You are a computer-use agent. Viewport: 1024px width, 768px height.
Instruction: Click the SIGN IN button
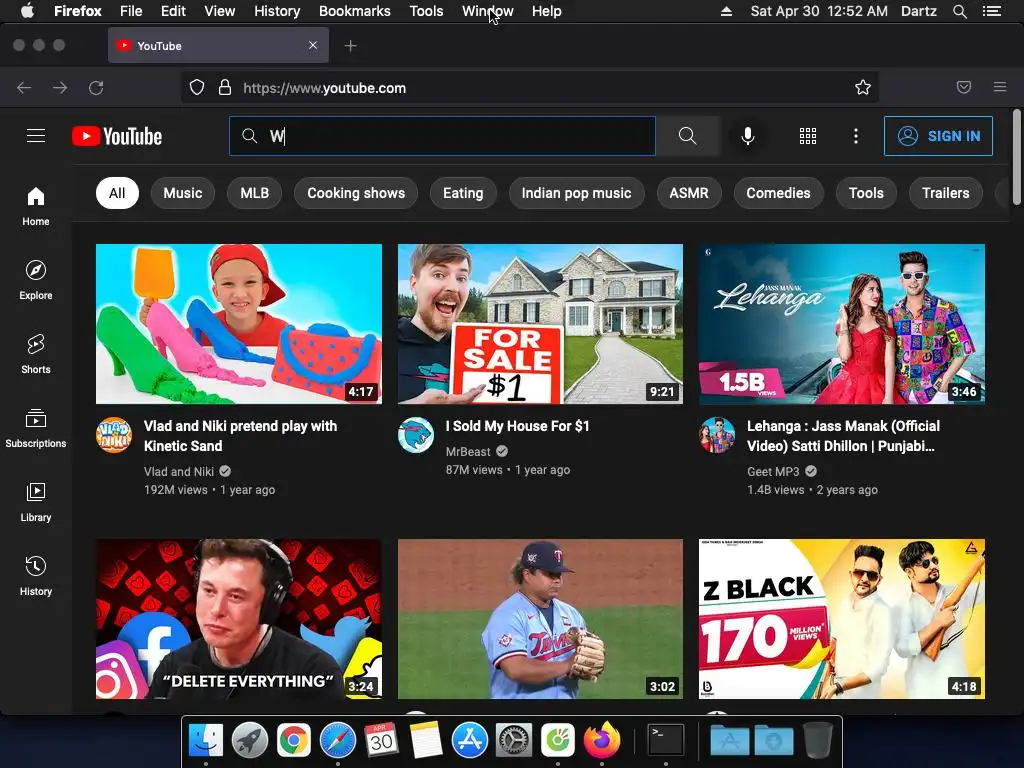(938, 136)
